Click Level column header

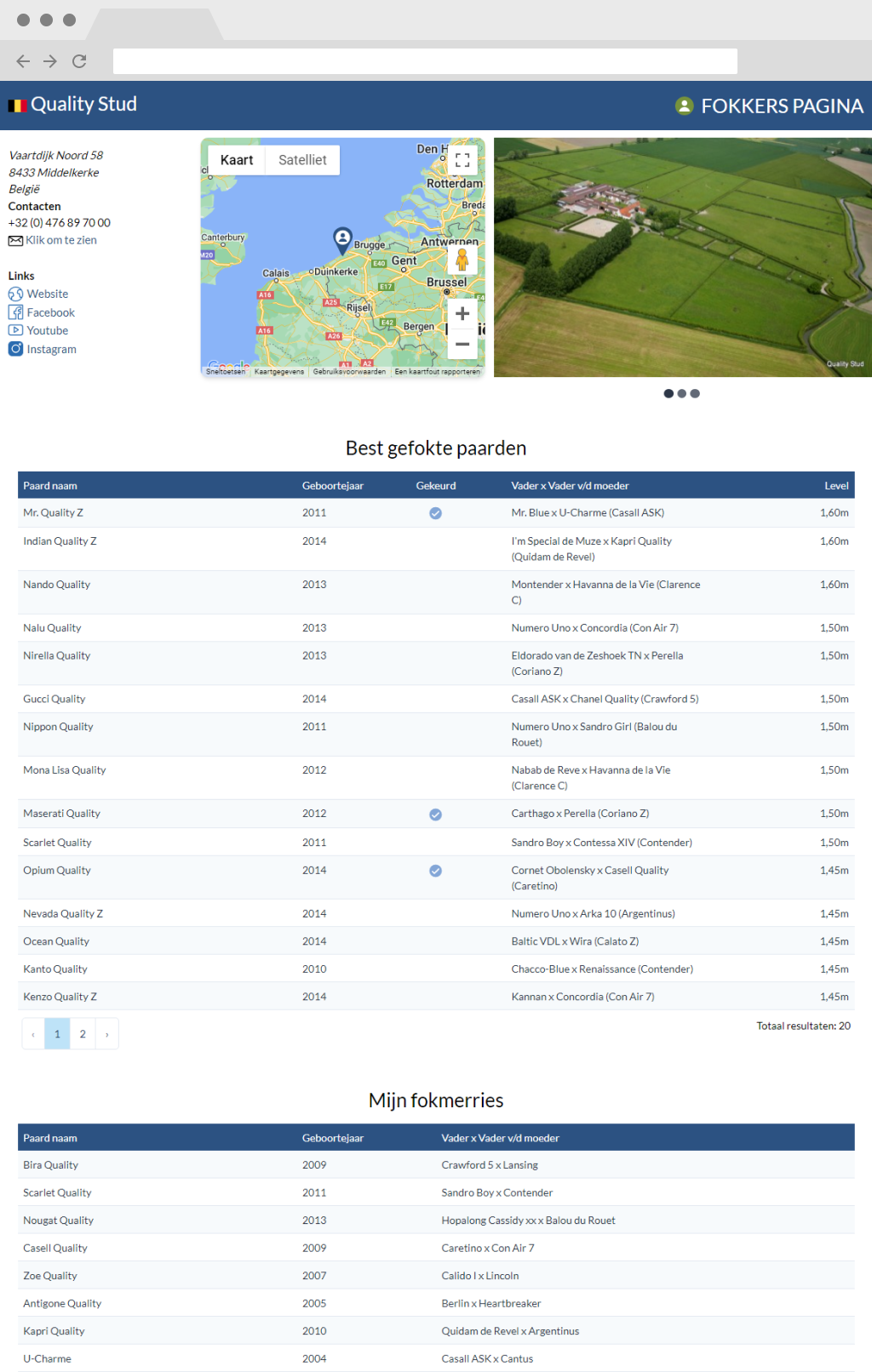click(x=836, y=486)
